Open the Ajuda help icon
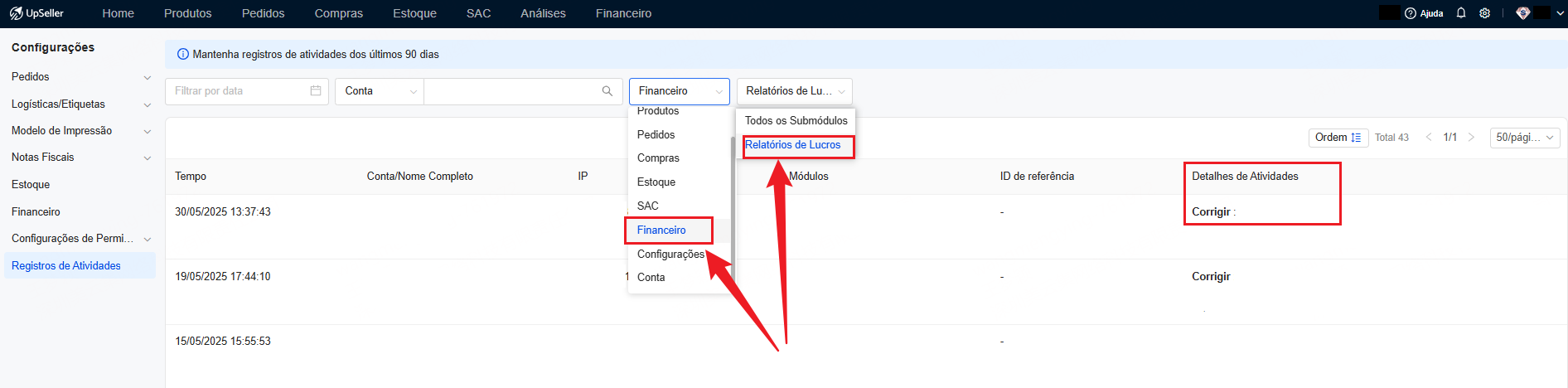Screen dimensions: 1568x388 point(1411,13)
